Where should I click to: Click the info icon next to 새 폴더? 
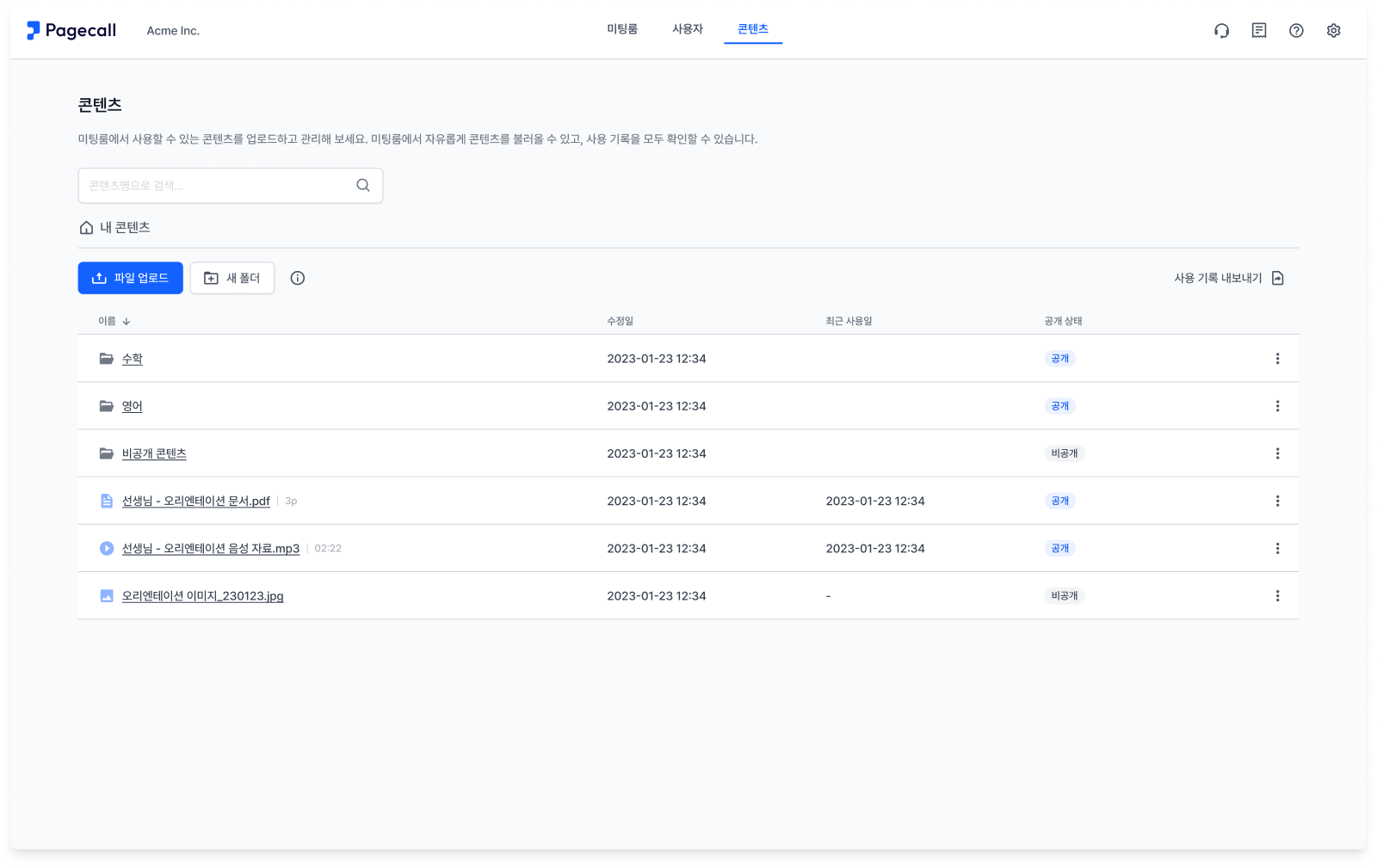tap(298, 278)
